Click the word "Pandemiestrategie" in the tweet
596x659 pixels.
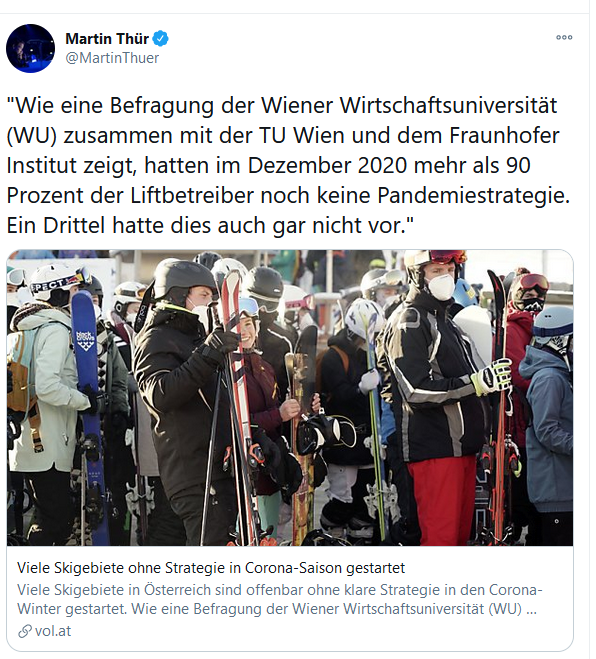[x=473, y=195]
